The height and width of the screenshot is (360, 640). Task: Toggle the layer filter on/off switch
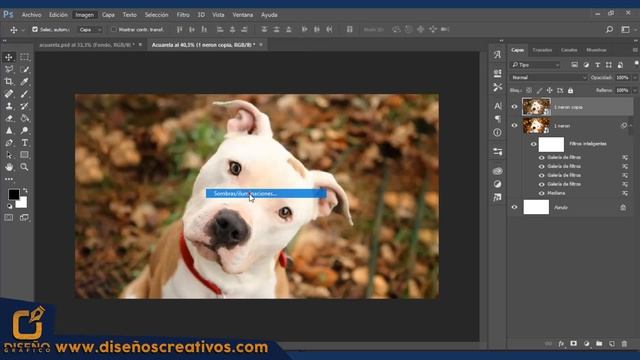636,64
